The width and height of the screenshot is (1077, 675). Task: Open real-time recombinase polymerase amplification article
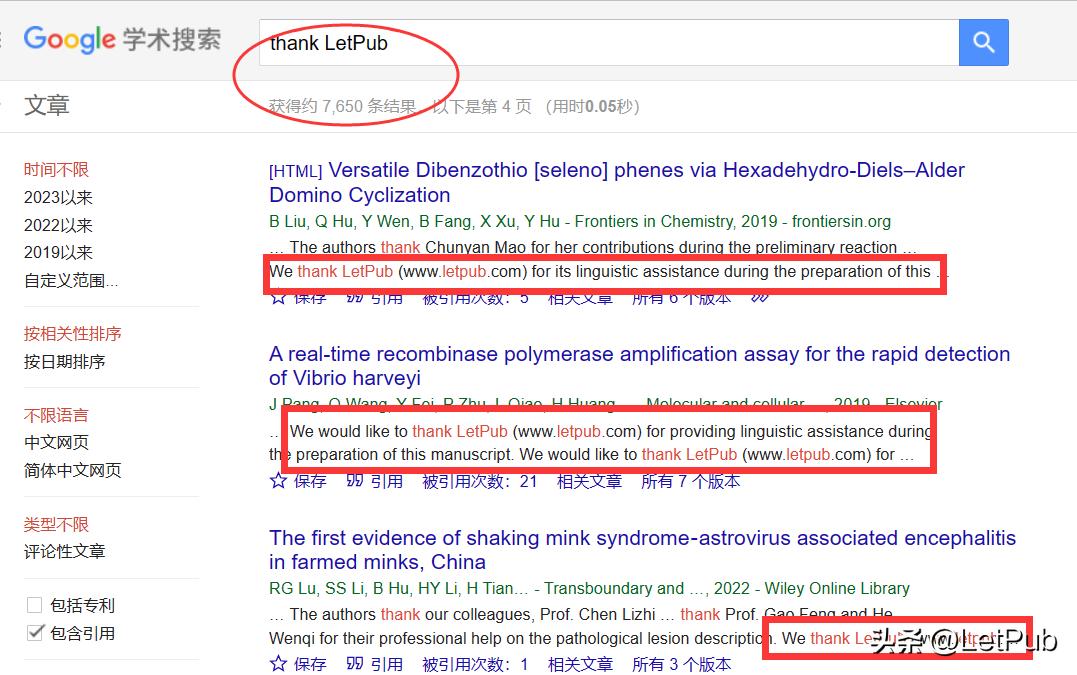pos(639,366)
